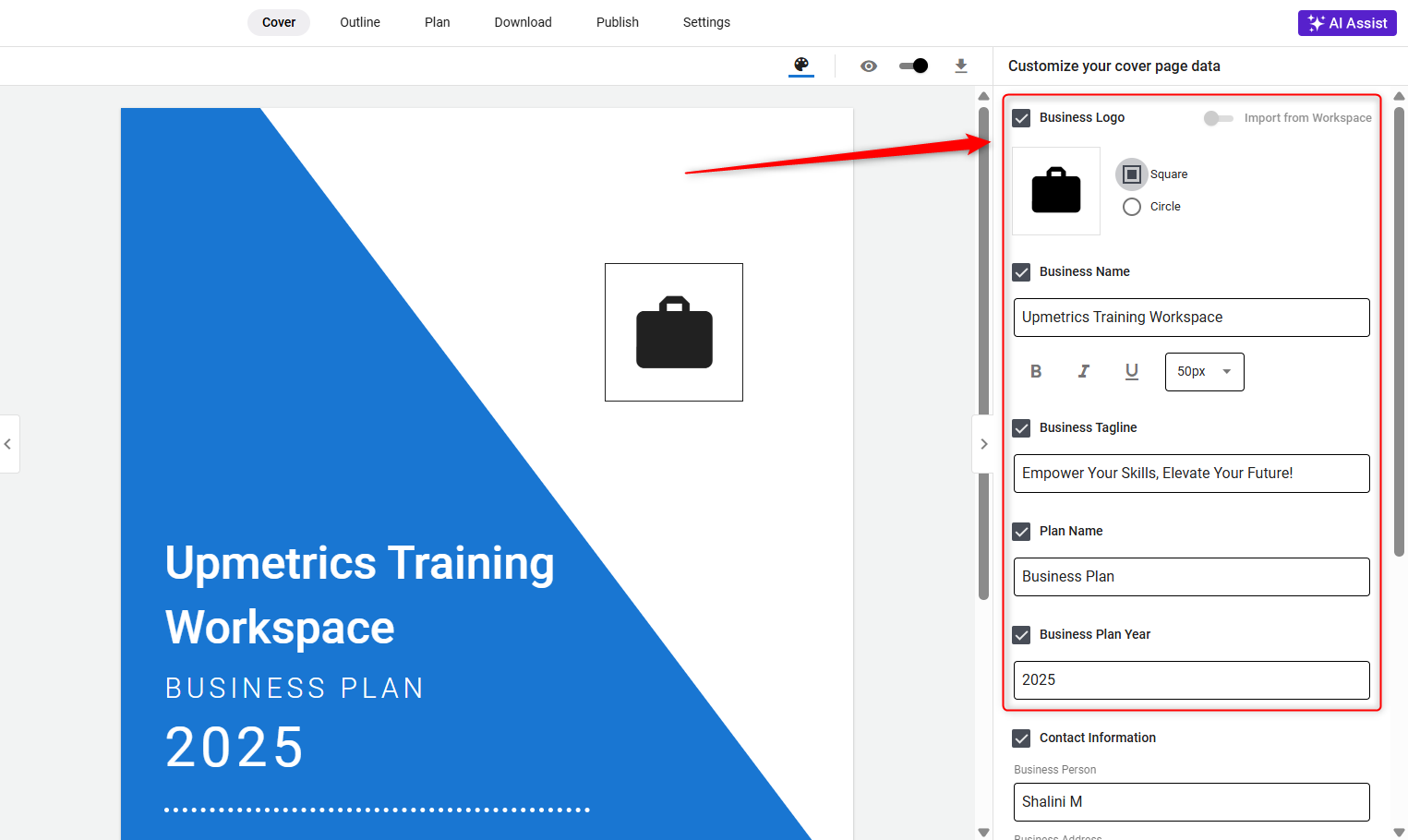Uncheck the Business Tagline checkbox
Screen dimensions: 1408x840
(x=1021, y=428)
